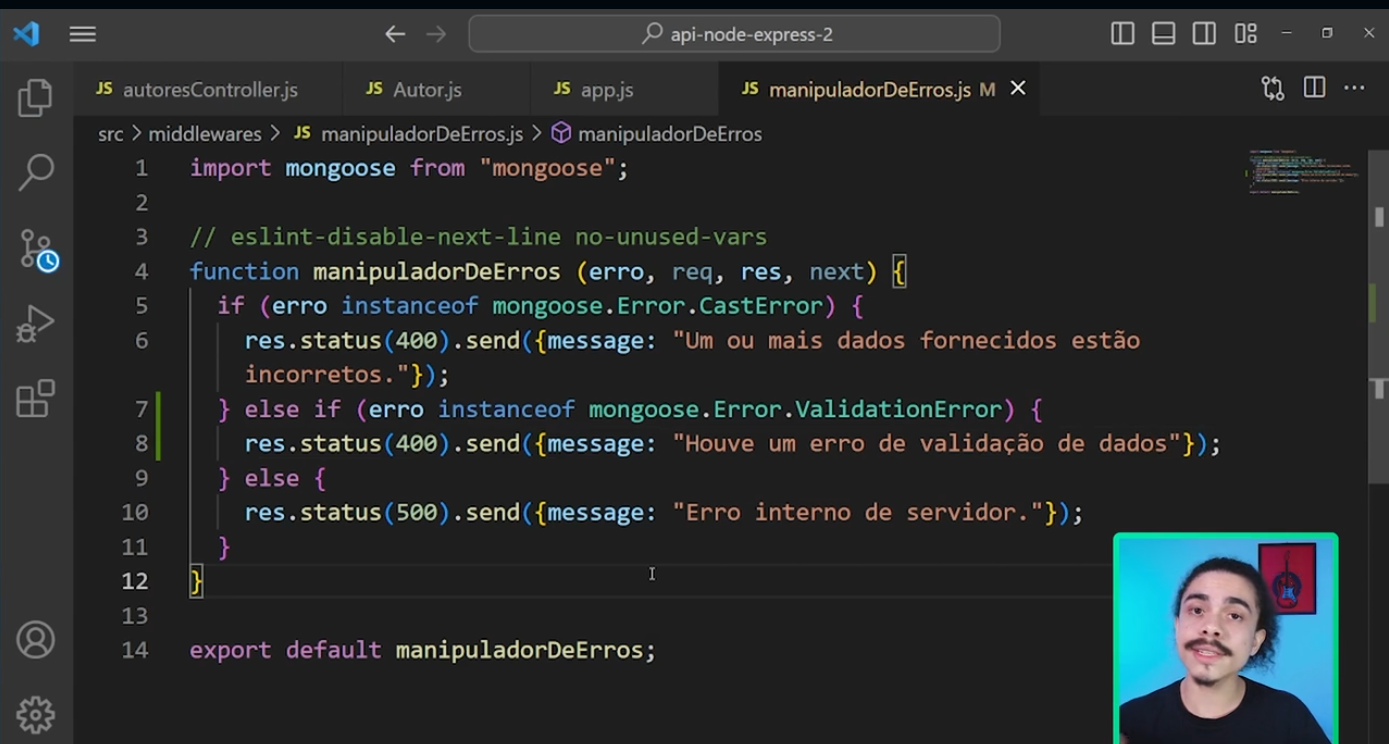Switch to the app.js tab
This screenshot has height=744, width=1389.
coord(624,90)
